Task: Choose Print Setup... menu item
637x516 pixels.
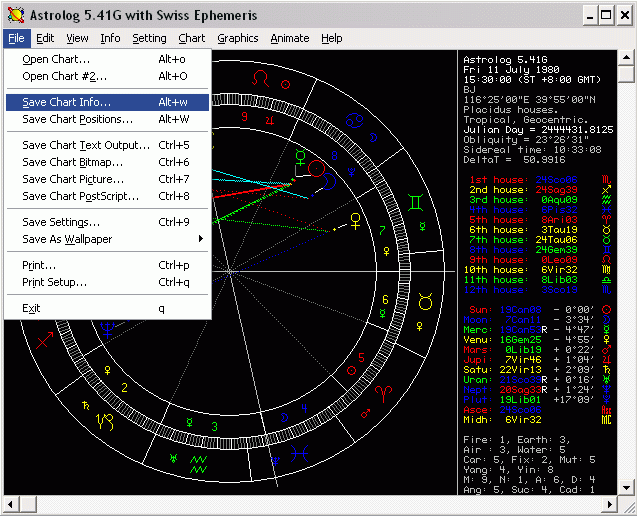Action: (x=108, y=282)
